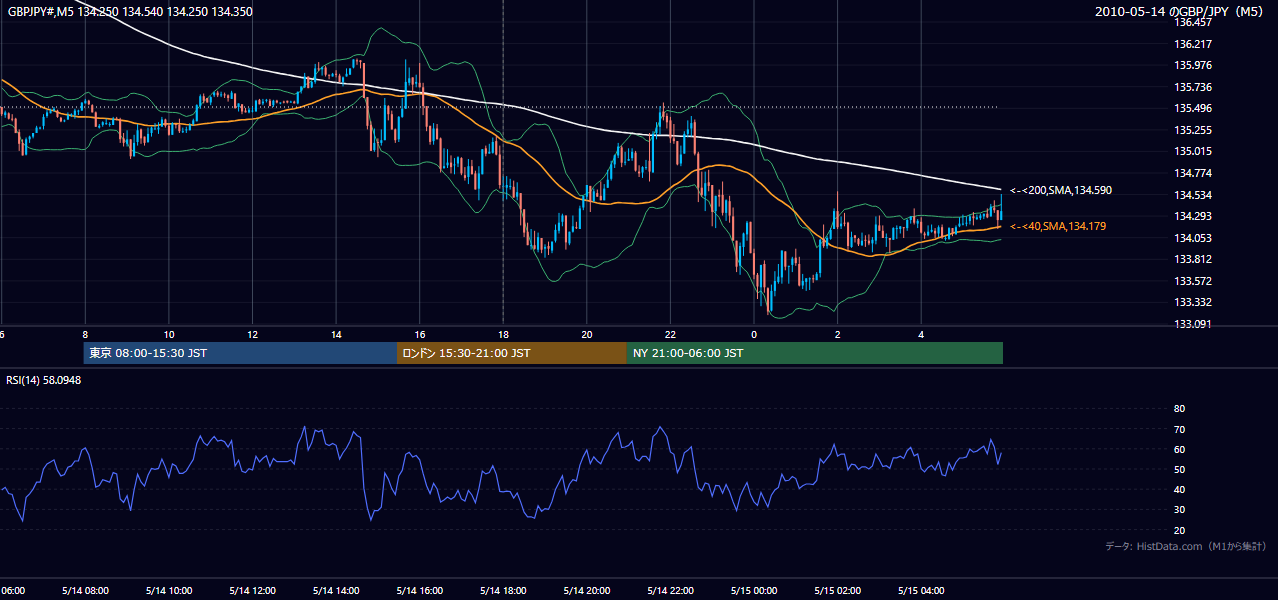
Task: Click the 134.534 price axis label
Action: click(1193, 195)
